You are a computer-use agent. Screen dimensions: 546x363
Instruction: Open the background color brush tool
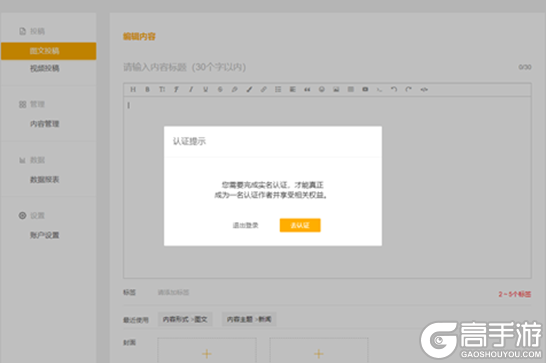[x=249, y=90]
